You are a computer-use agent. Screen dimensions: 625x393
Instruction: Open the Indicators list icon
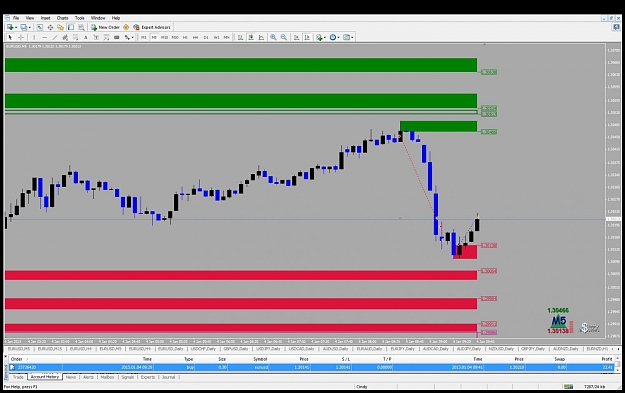[x=319, y=37]
